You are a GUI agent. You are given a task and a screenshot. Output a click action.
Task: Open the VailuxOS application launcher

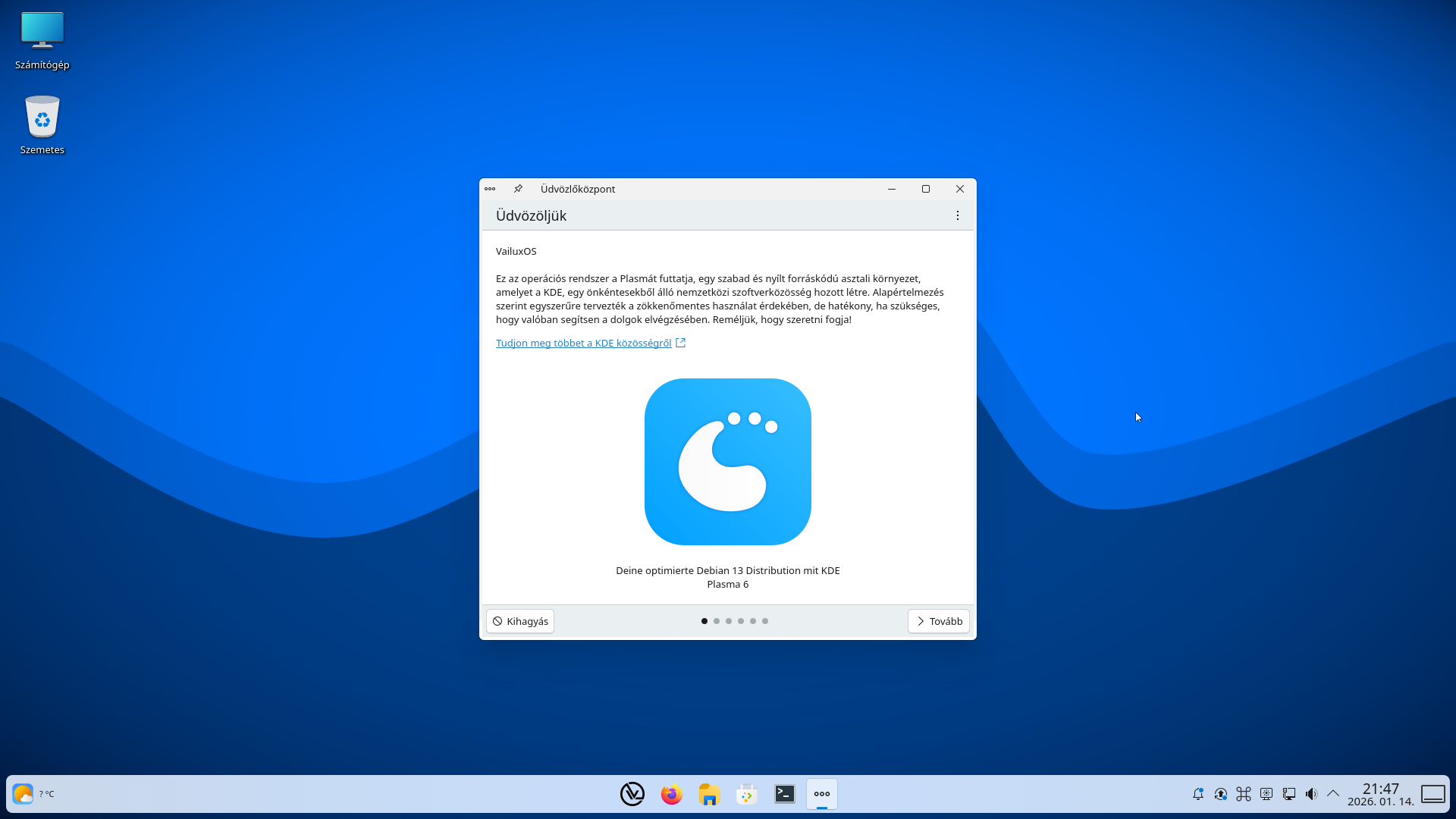[632, 794]
